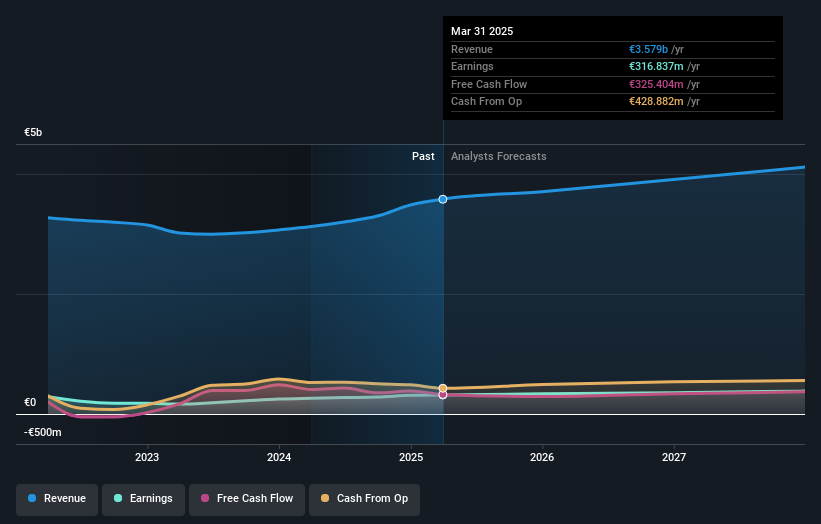Click the Revenue row label in tooltip
Viewport: 821px width, 524px height.
(x=472, y=49)
